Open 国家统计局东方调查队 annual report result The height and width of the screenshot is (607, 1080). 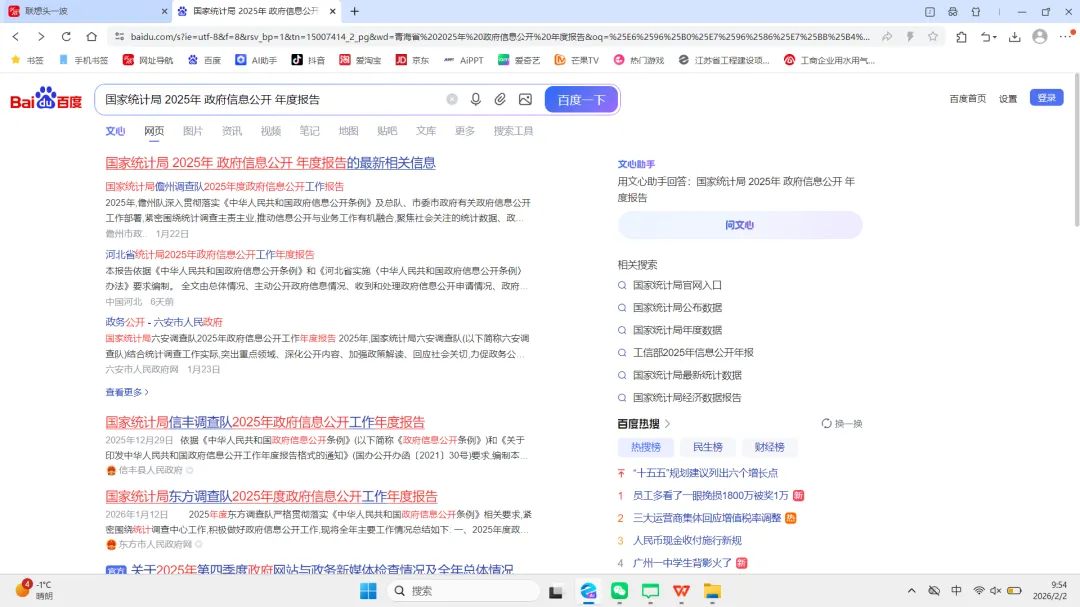tap(271, 496)
